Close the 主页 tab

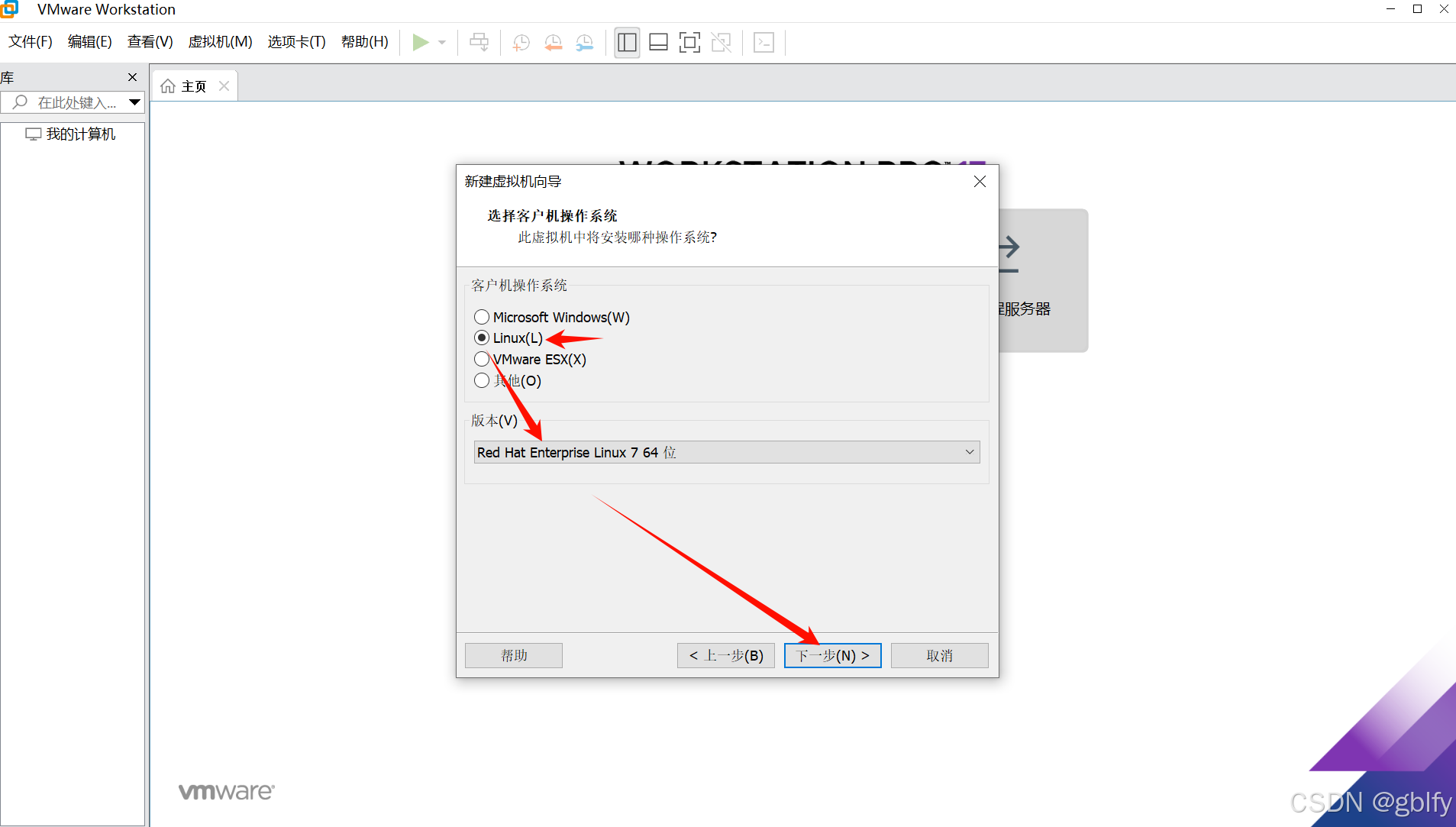pyautogui.click(x=224, y=86)
